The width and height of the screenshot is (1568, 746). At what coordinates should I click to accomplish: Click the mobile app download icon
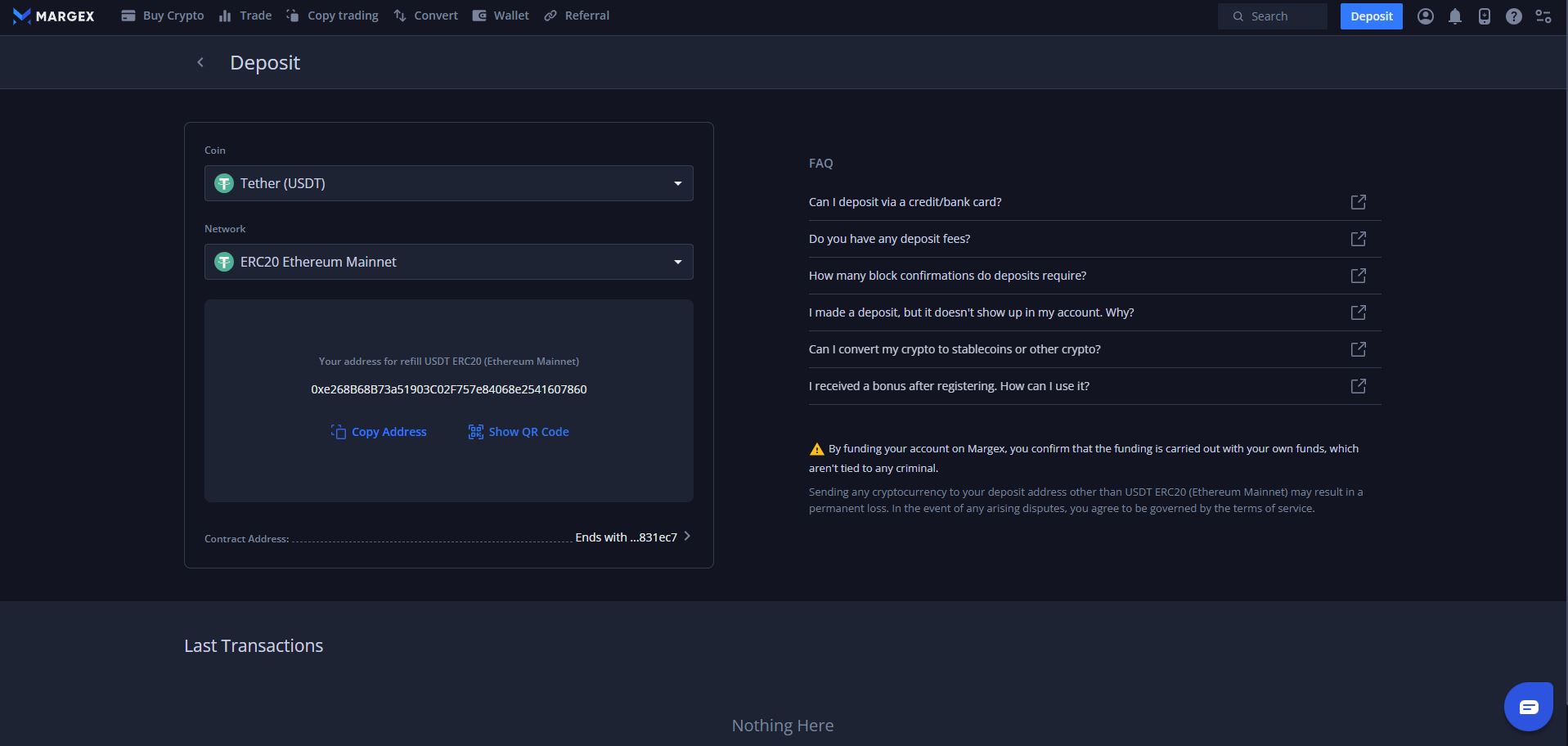pos(1484,16)
